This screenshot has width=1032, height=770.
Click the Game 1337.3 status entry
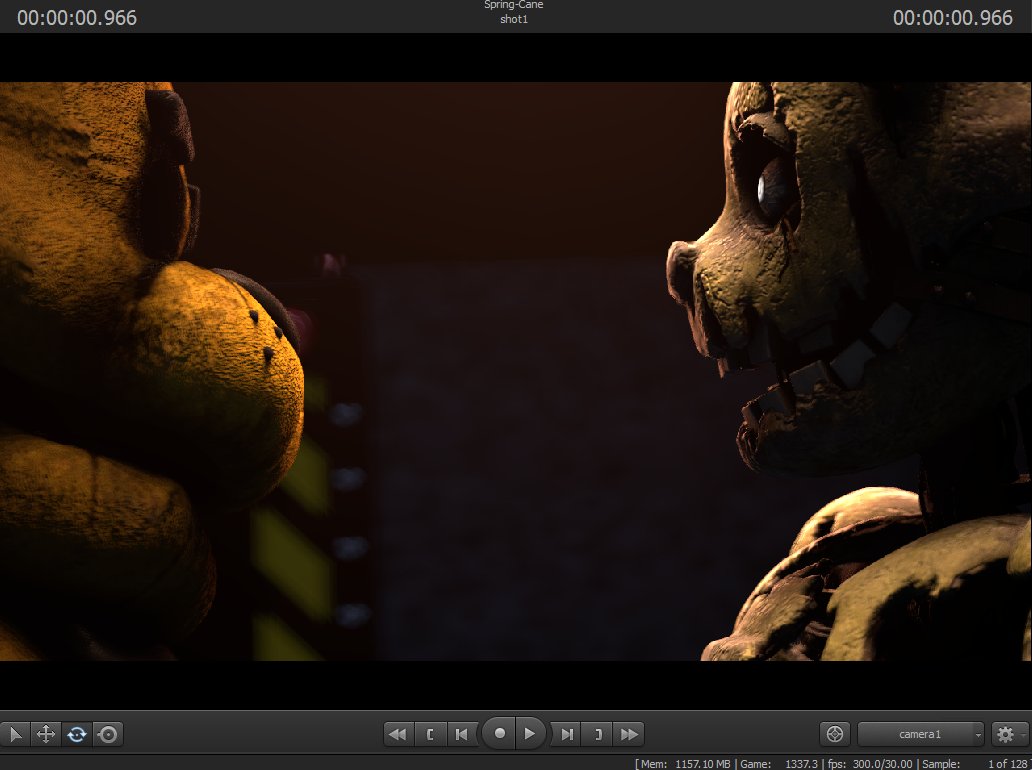click(779, 763)
